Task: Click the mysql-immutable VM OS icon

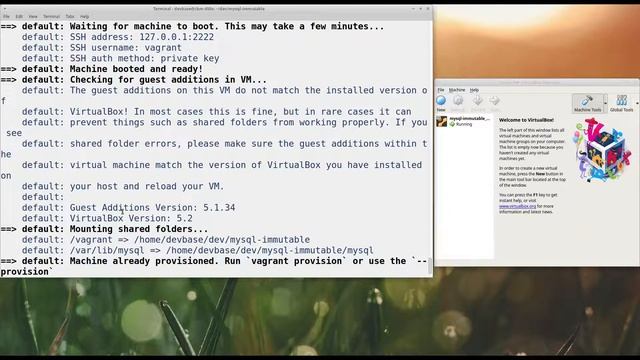Action: pos(442,121)
